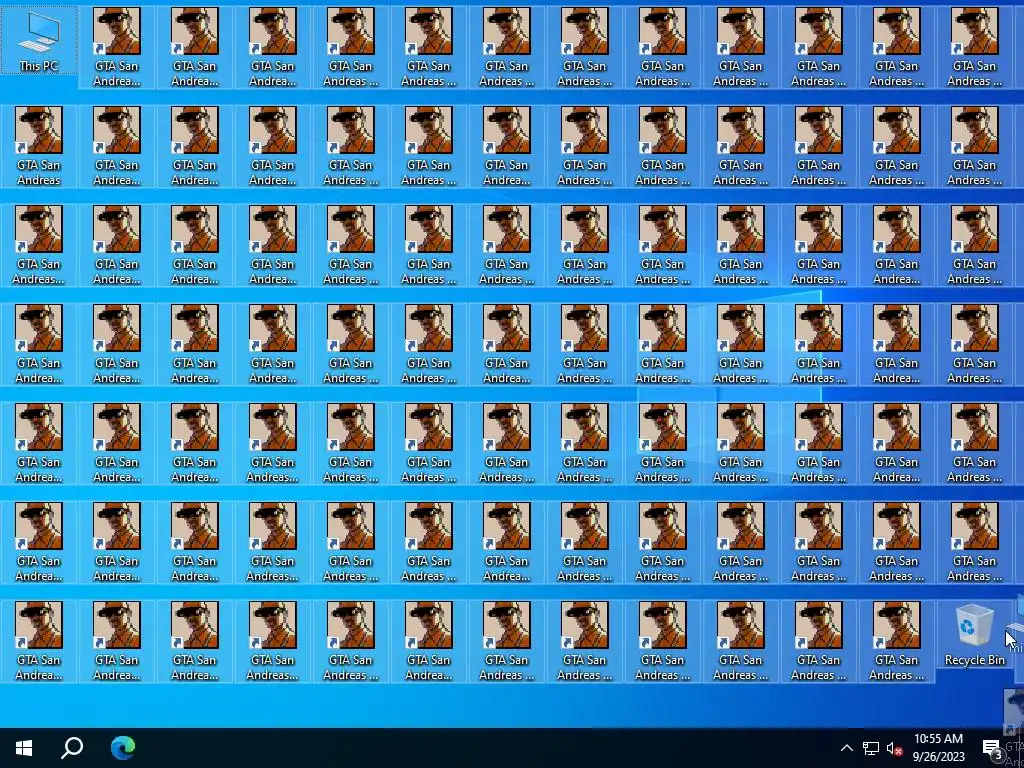
Task: Open the muted volume tray icon
Action: click(894, 748)
